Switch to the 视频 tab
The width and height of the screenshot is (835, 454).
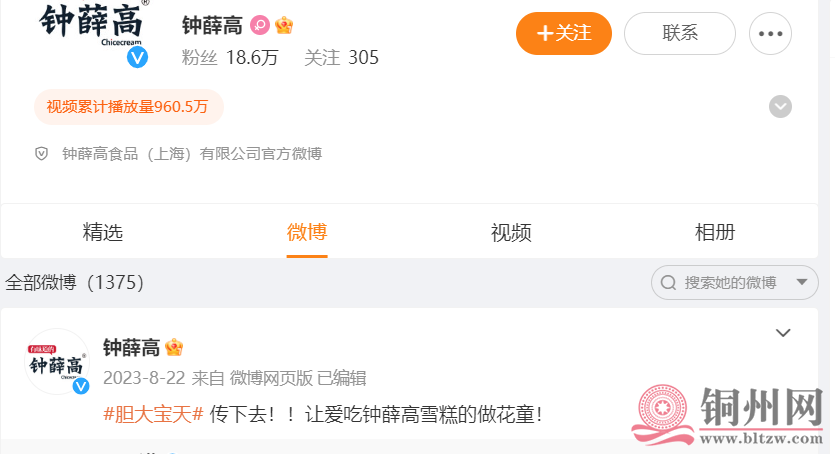(511, 233)
